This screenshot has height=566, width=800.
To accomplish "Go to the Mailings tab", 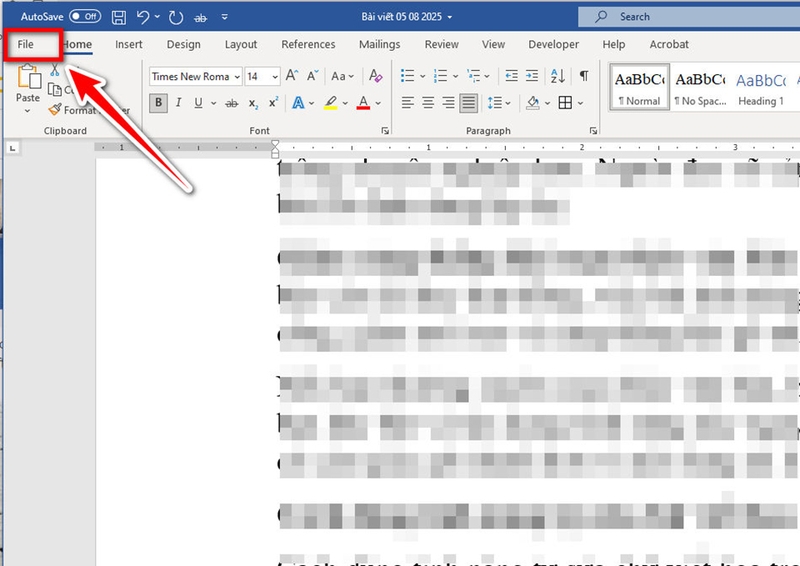I will tap(380, 44).
